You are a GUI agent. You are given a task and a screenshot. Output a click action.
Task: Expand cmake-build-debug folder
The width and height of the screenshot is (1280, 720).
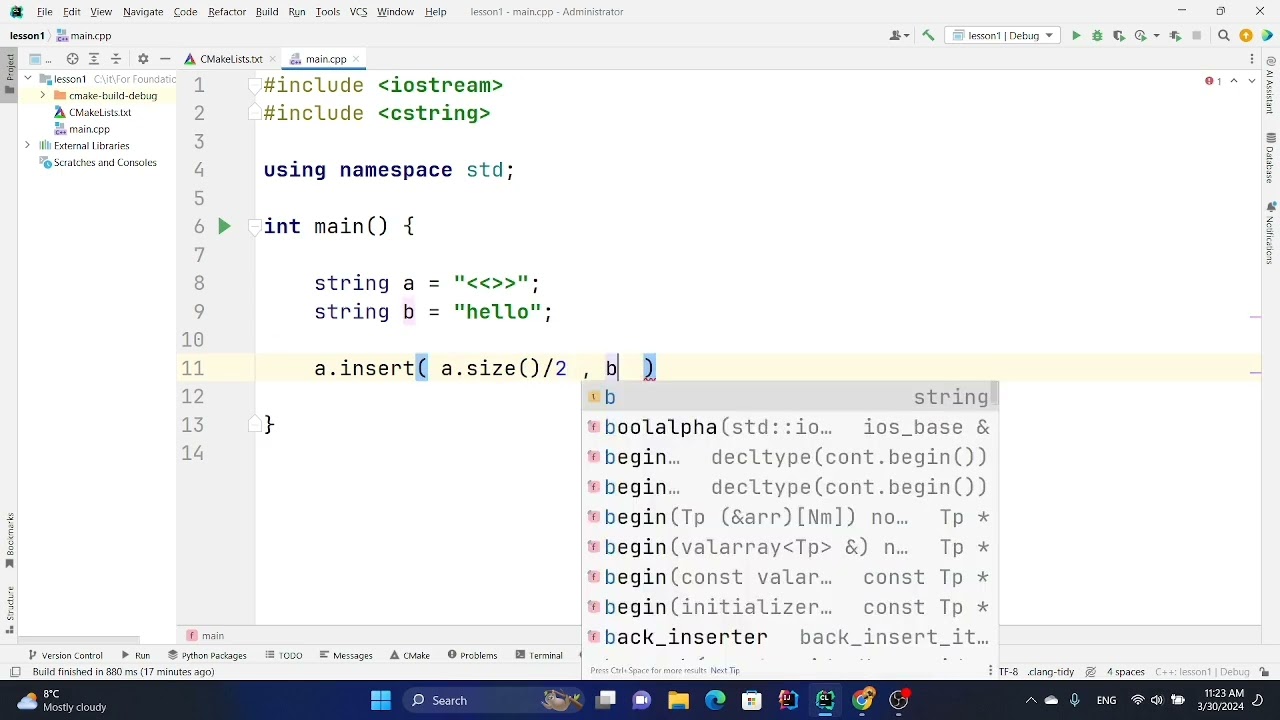pos(43,96)
